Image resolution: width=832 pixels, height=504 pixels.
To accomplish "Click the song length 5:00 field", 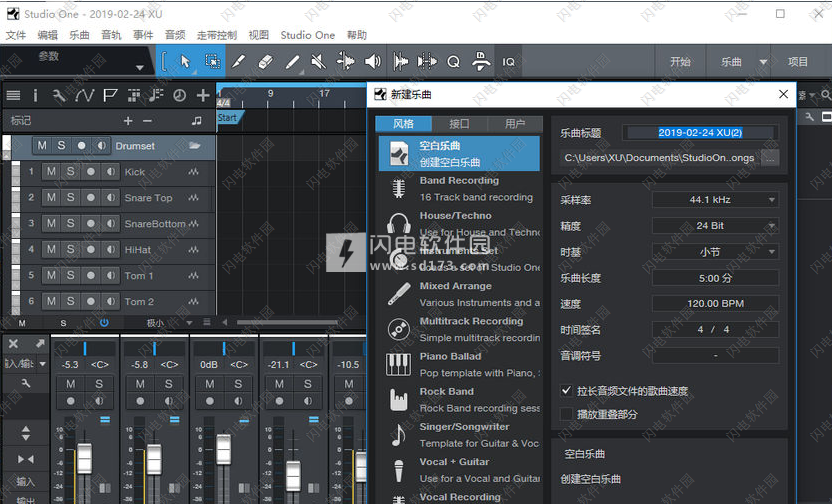I will tap(715, 278).
